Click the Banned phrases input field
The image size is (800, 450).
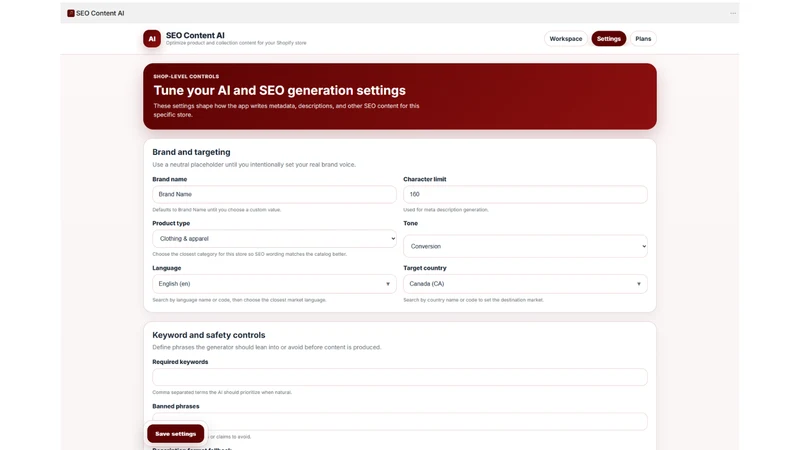tap(399, 421)
